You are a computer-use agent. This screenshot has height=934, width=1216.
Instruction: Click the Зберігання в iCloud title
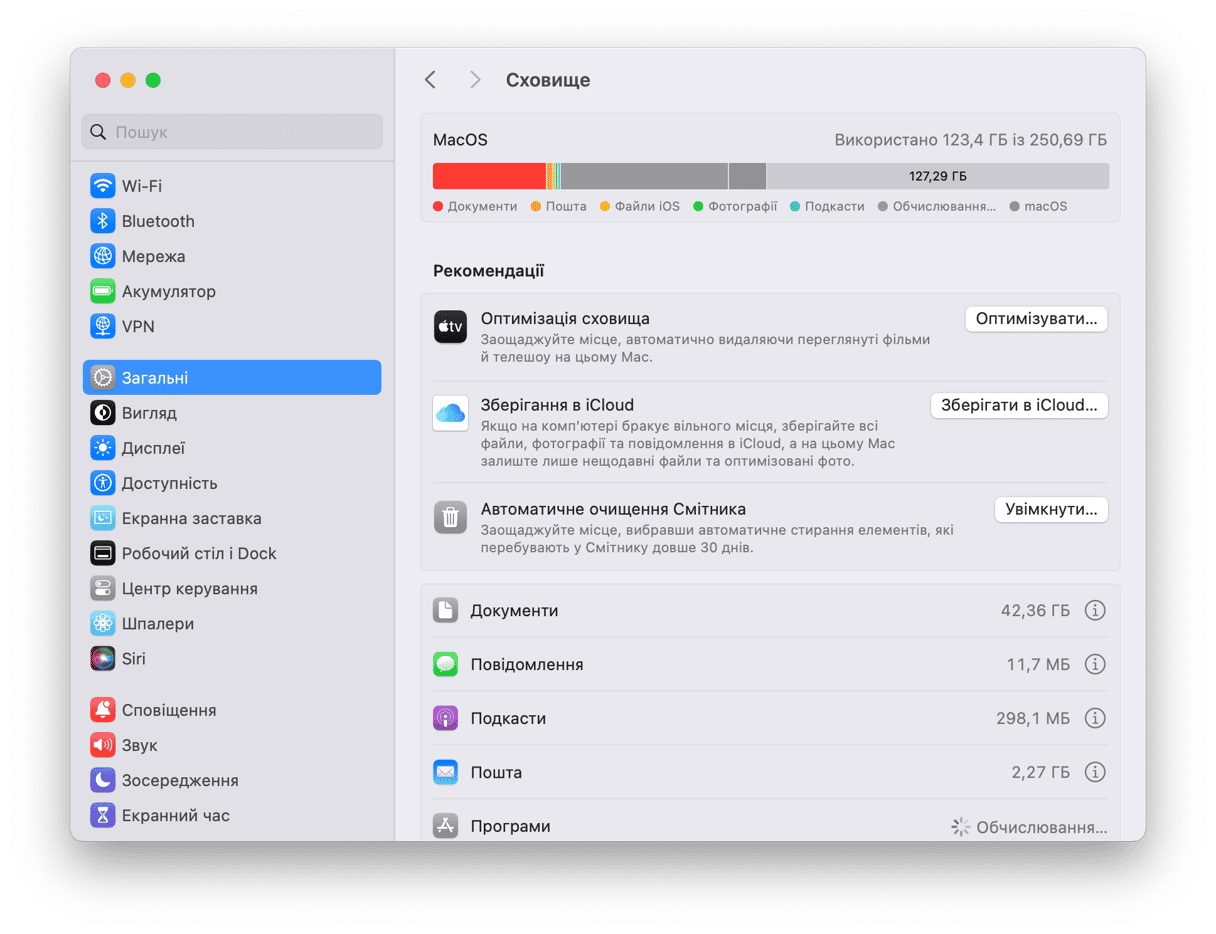[x=557, y=405]
